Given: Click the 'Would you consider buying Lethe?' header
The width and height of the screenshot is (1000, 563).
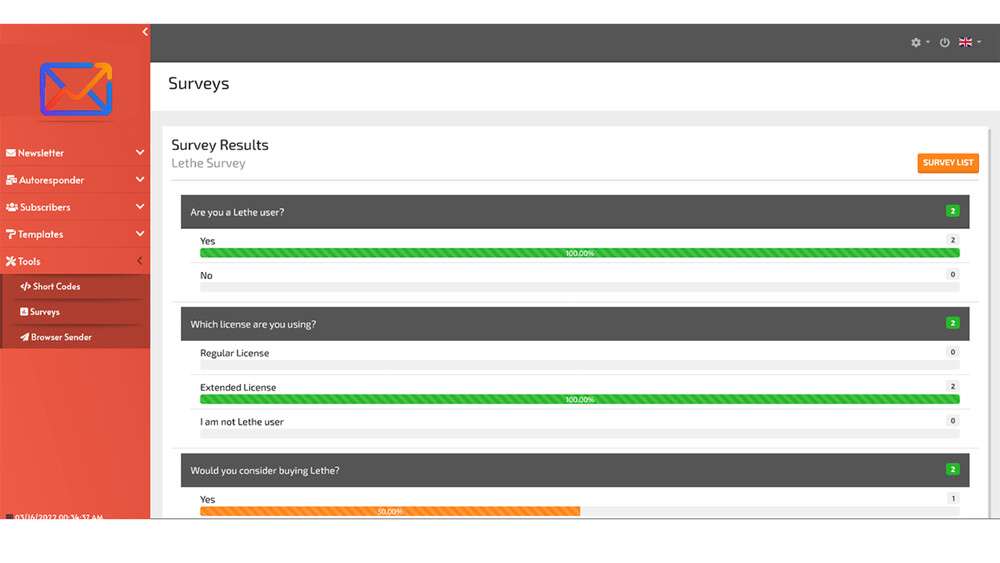Looking at the screenshot, I should pos(575,471).
